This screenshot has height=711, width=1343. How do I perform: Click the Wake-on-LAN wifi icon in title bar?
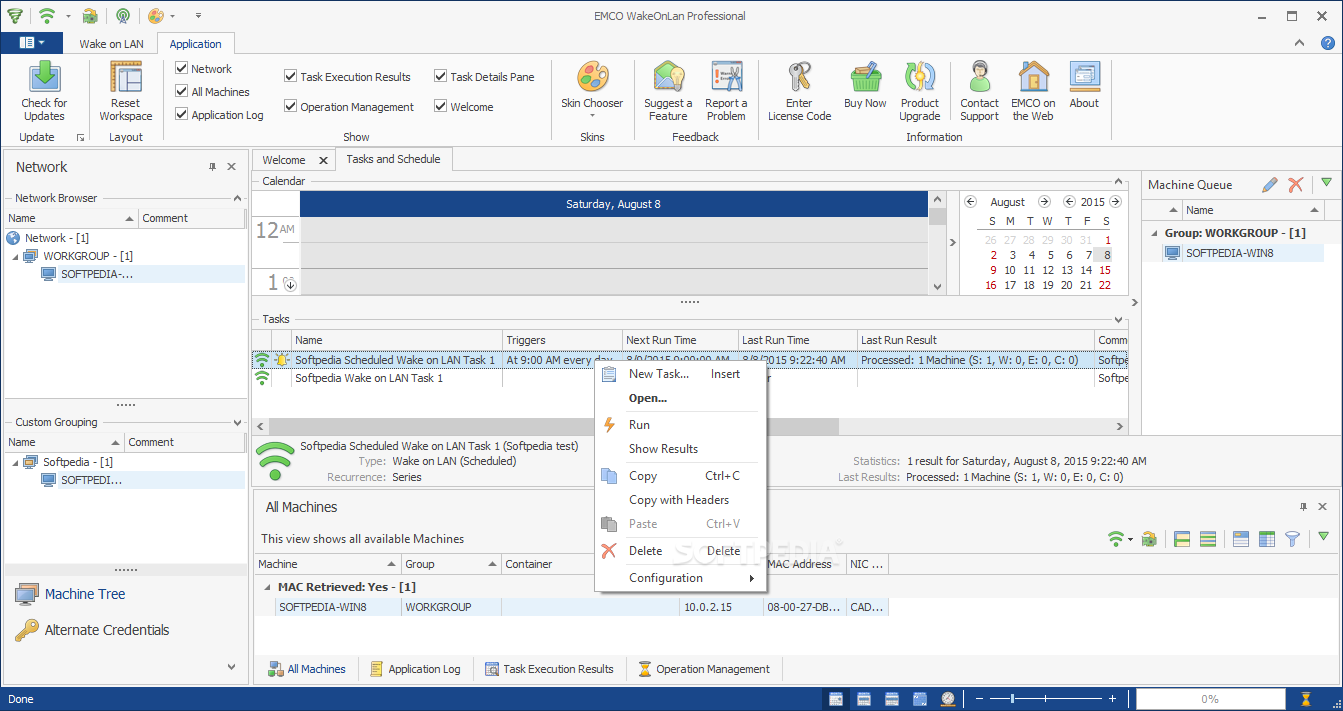click(46, 16)
